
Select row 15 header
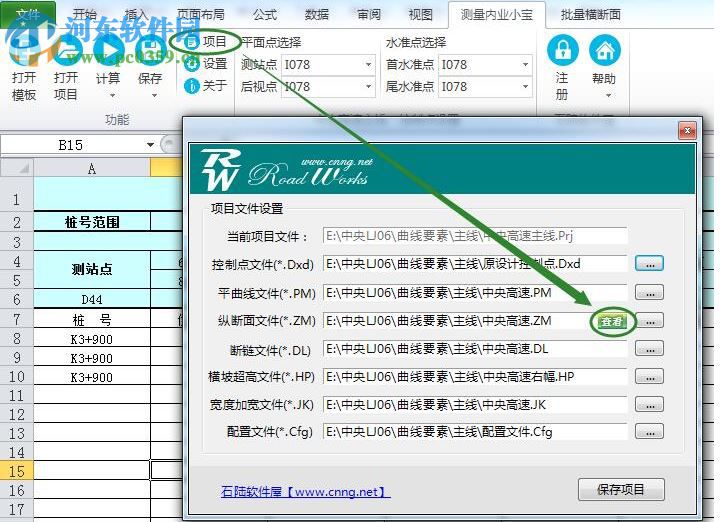17,471
